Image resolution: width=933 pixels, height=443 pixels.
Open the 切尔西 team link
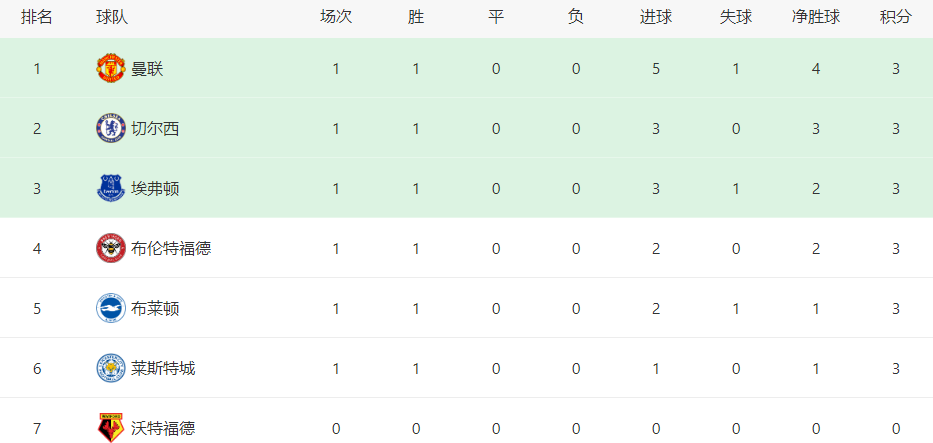(x=155, y=129)
